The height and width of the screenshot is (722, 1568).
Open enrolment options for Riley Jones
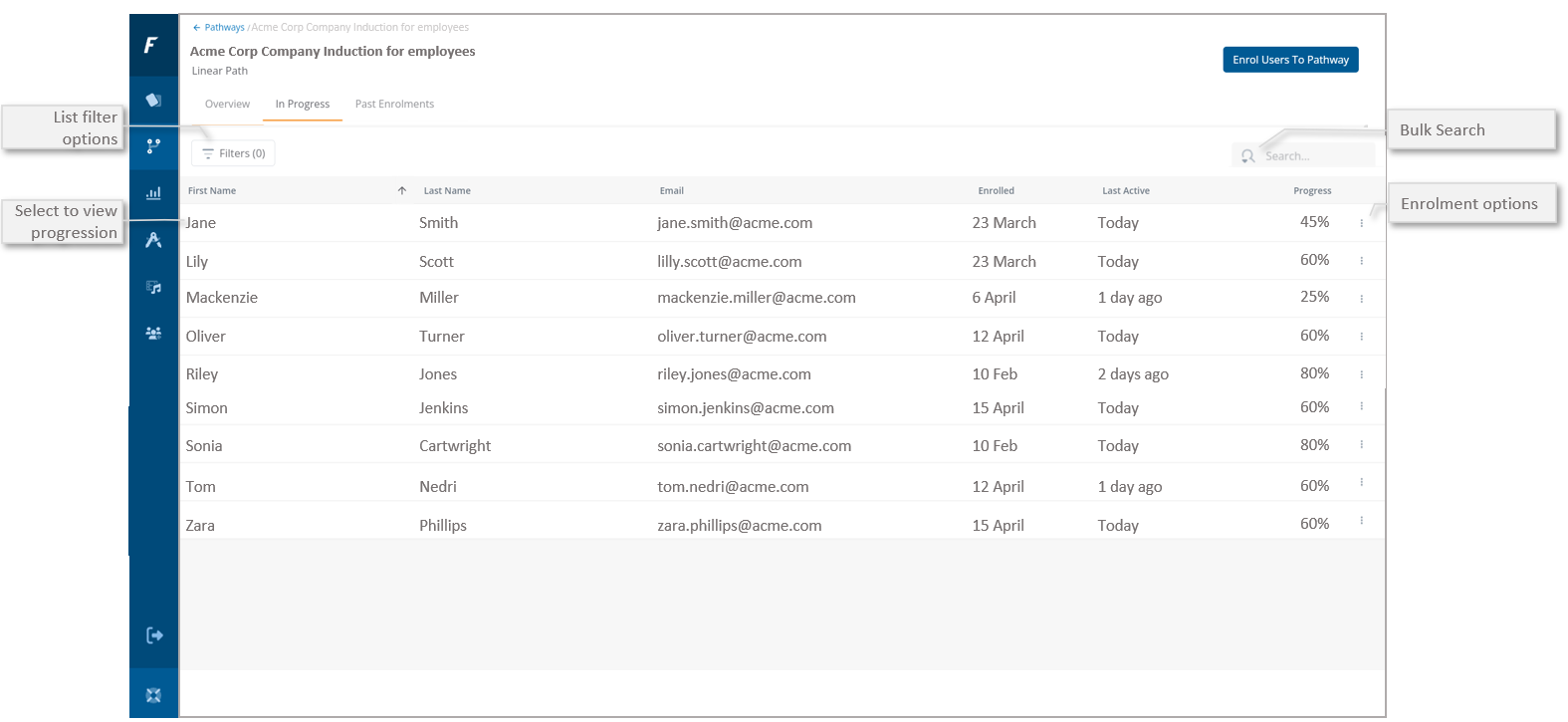pos(1361,374)
